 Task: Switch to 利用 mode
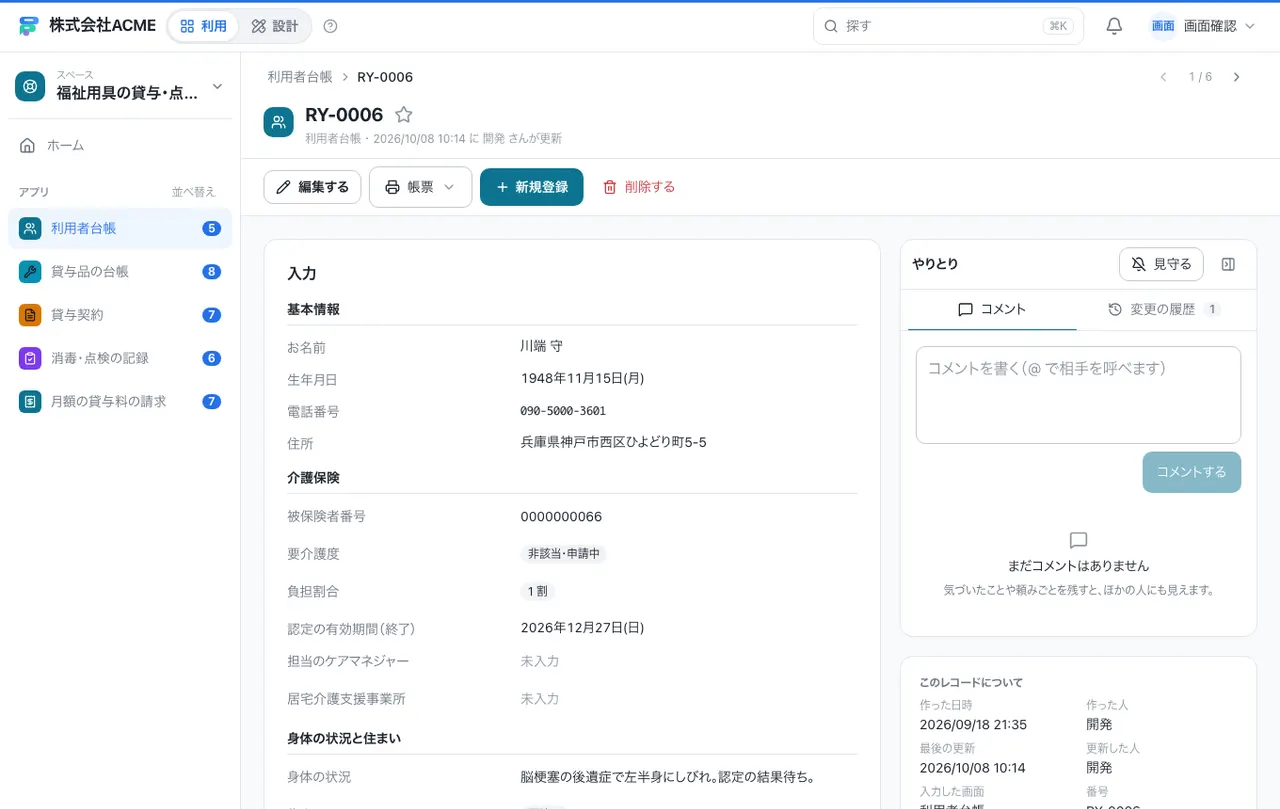tap(203, 26)
